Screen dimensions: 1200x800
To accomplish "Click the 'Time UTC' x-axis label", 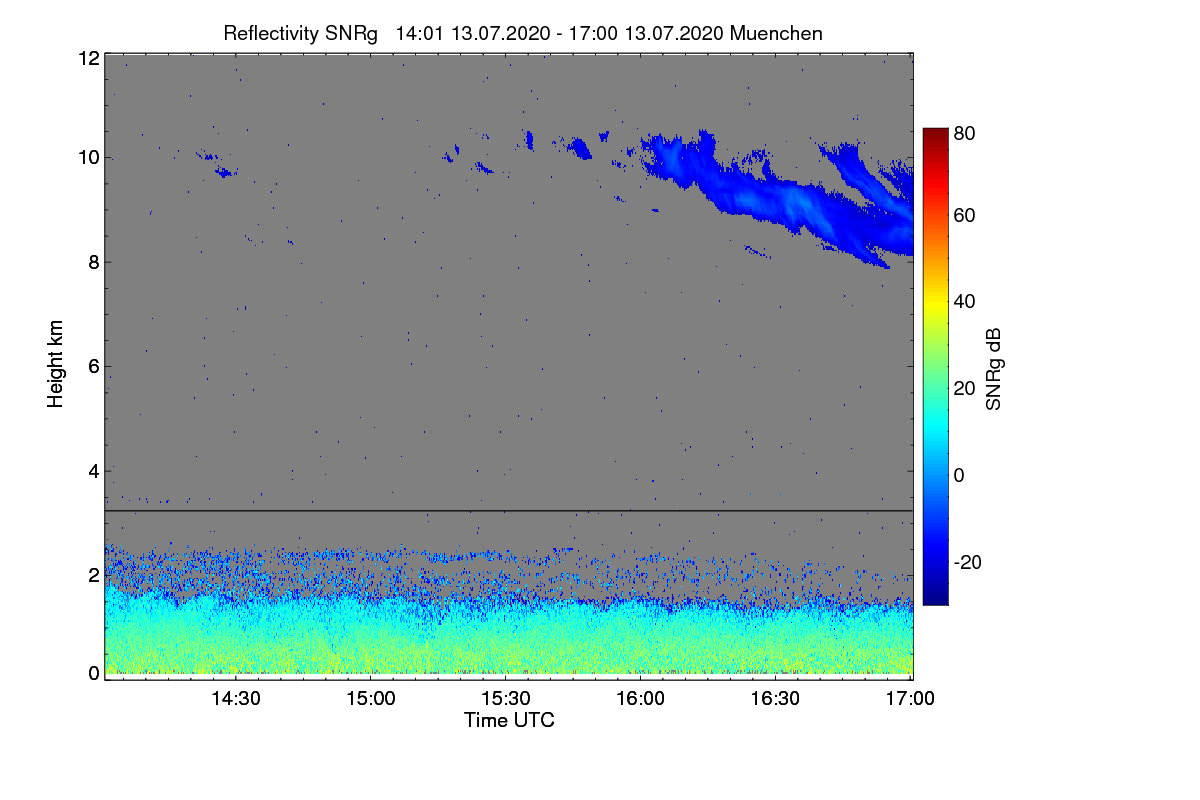I will 509,720.
